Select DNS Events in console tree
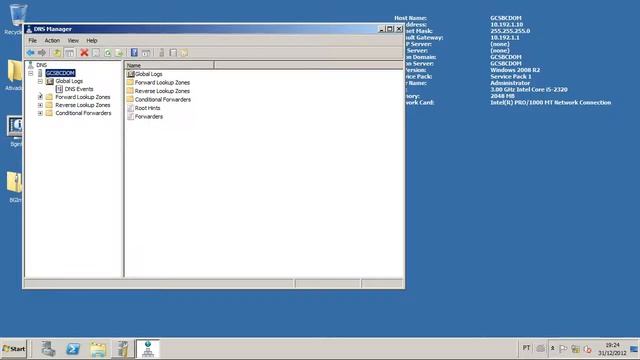640x360 pixels. [79, 89]
